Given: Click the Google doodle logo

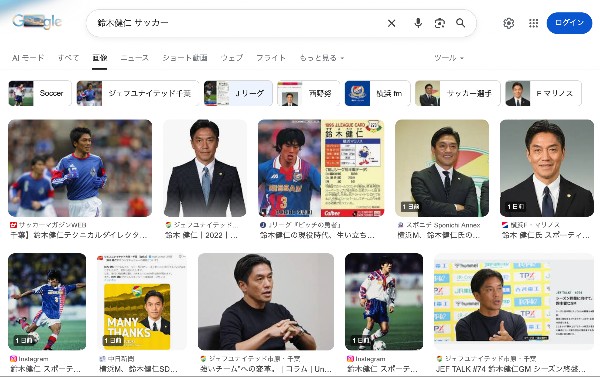Looking at the screenshot, I should click(x=37, y=22).
